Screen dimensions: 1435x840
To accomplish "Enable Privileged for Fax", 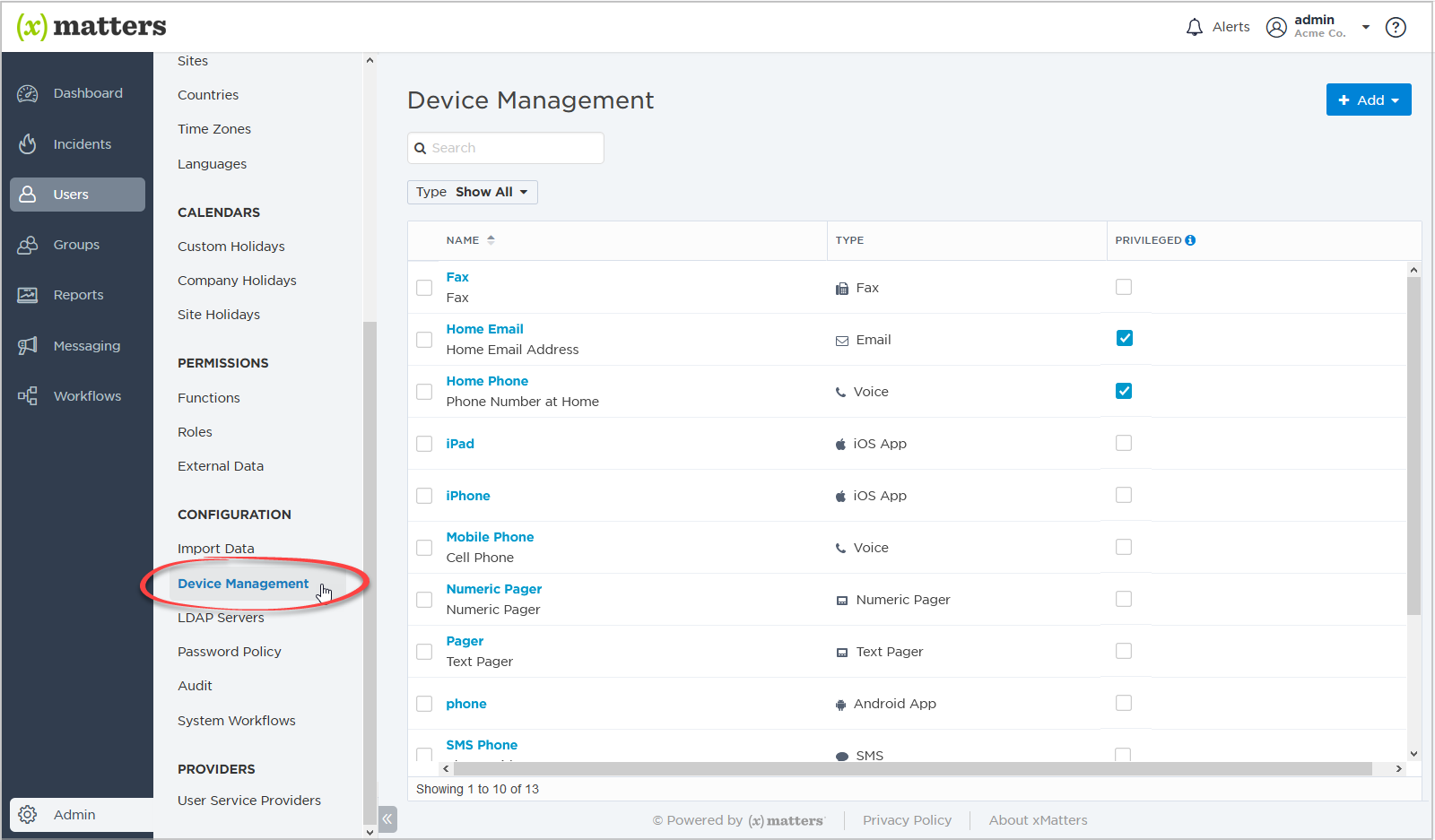I will point(1124,287).
